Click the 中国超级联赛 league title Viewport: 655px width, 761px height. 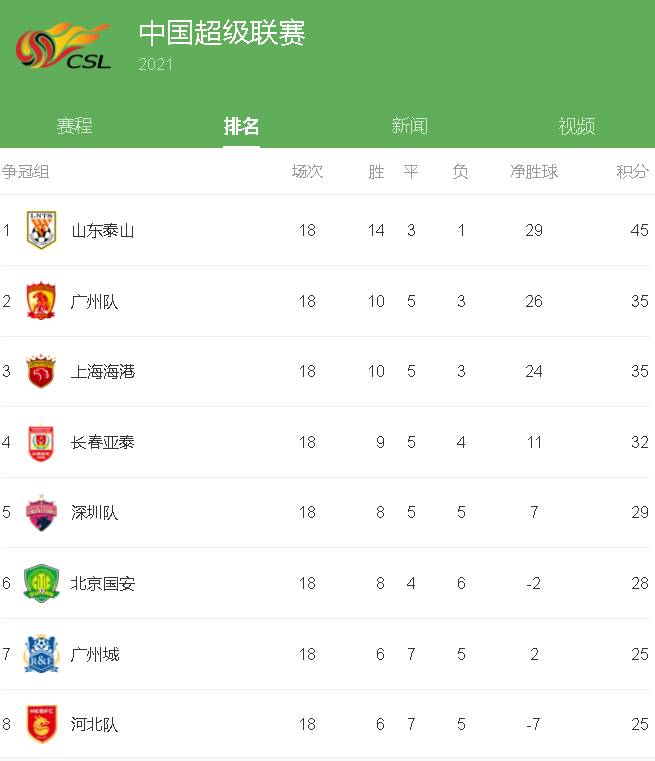click(x=222, y=33)
